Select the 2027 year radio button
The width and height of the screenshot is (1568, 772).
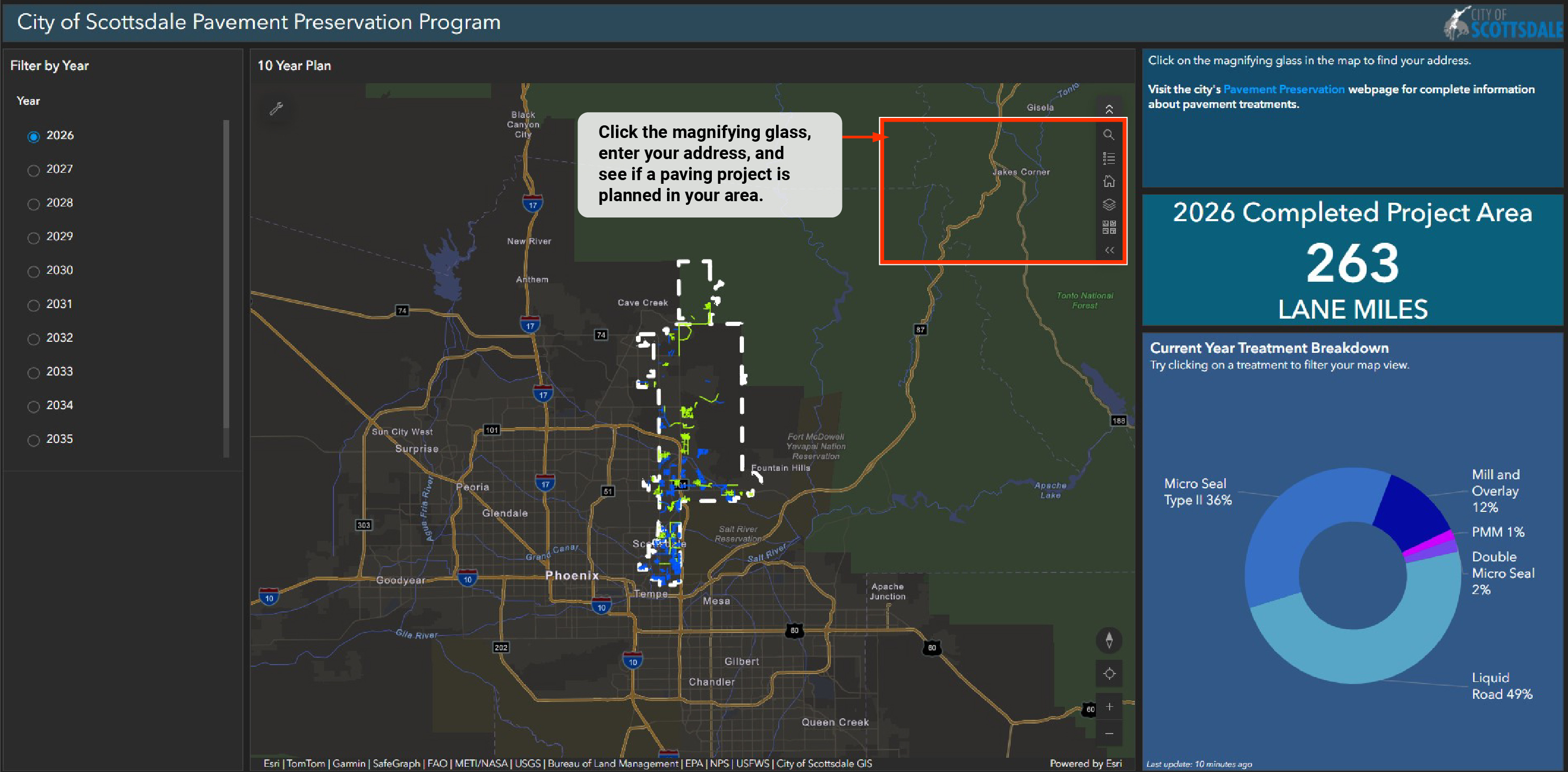click(x=34, y=170)
